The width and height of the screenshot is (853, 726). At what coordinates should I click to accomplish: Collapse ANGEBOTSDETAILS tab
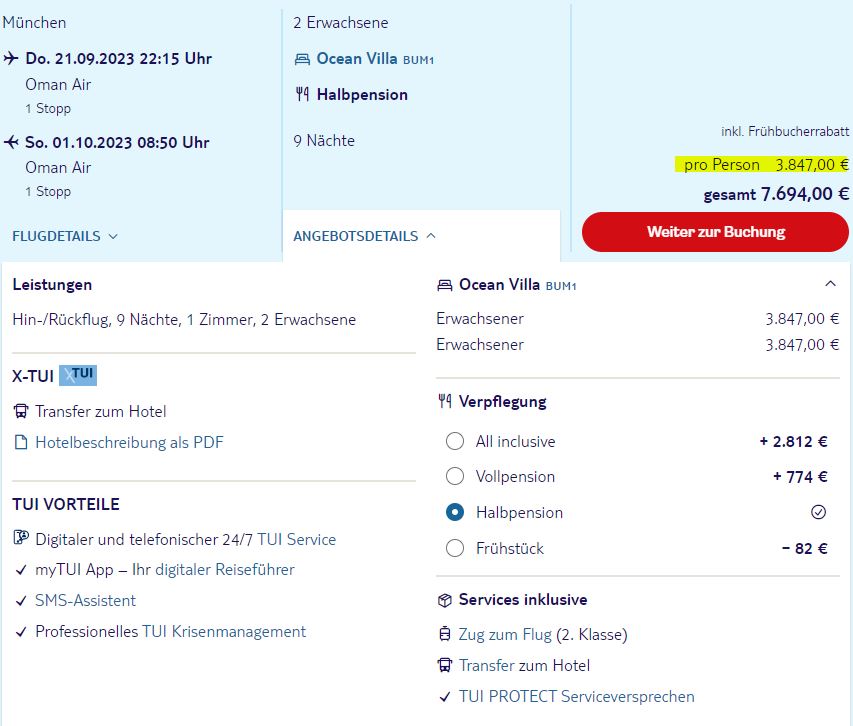point(364,236)
